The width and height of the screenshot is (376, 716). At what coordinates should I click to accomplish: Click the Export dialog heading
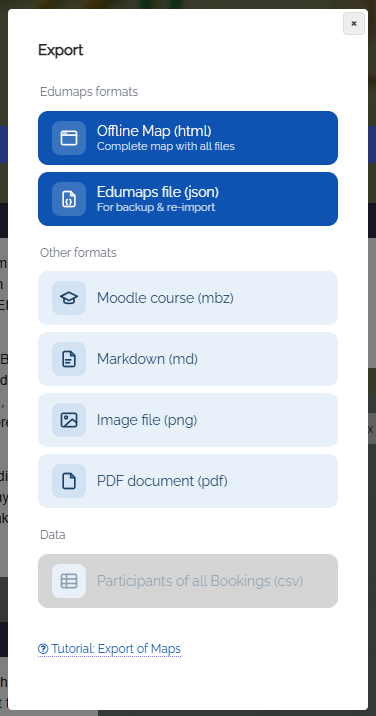60,50
